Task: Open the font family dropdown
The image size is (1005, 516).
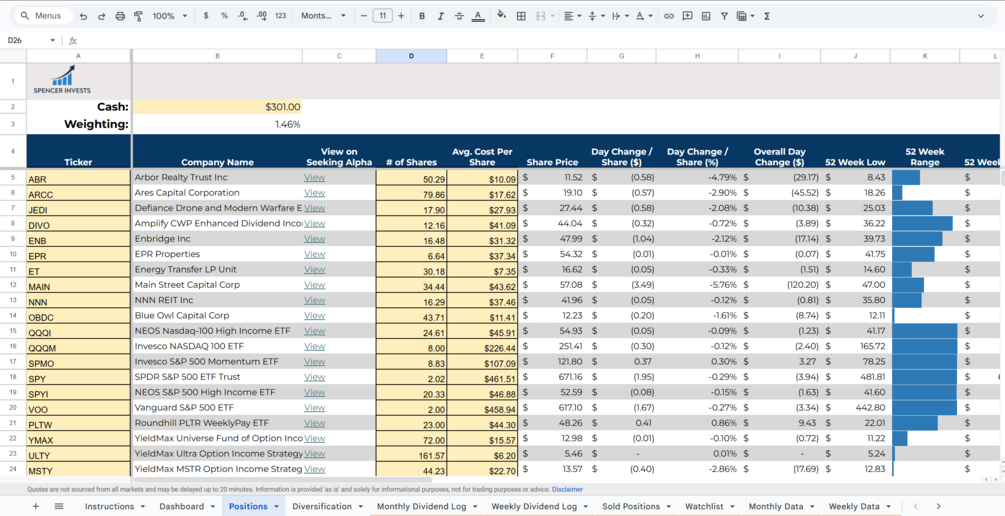Action: 323,16
